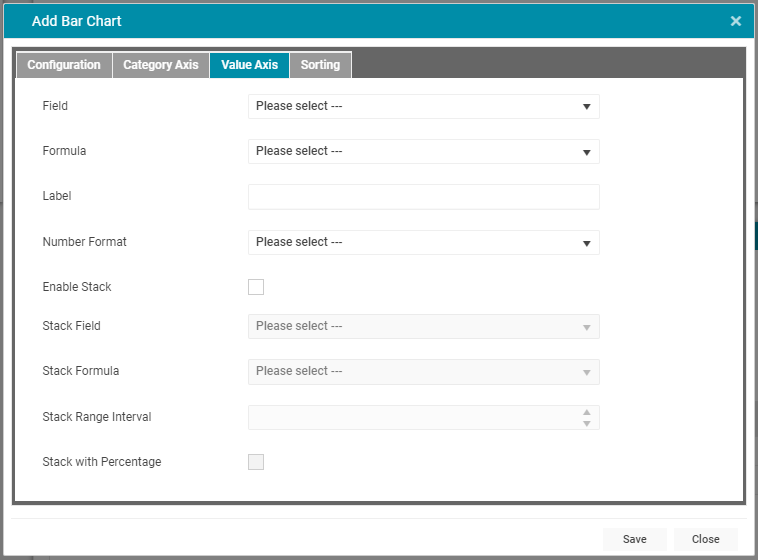The height and width of the screenshot is (560, 758).
Task: Click the Number Format dropdown arrow icon
Action: [586, 243]
